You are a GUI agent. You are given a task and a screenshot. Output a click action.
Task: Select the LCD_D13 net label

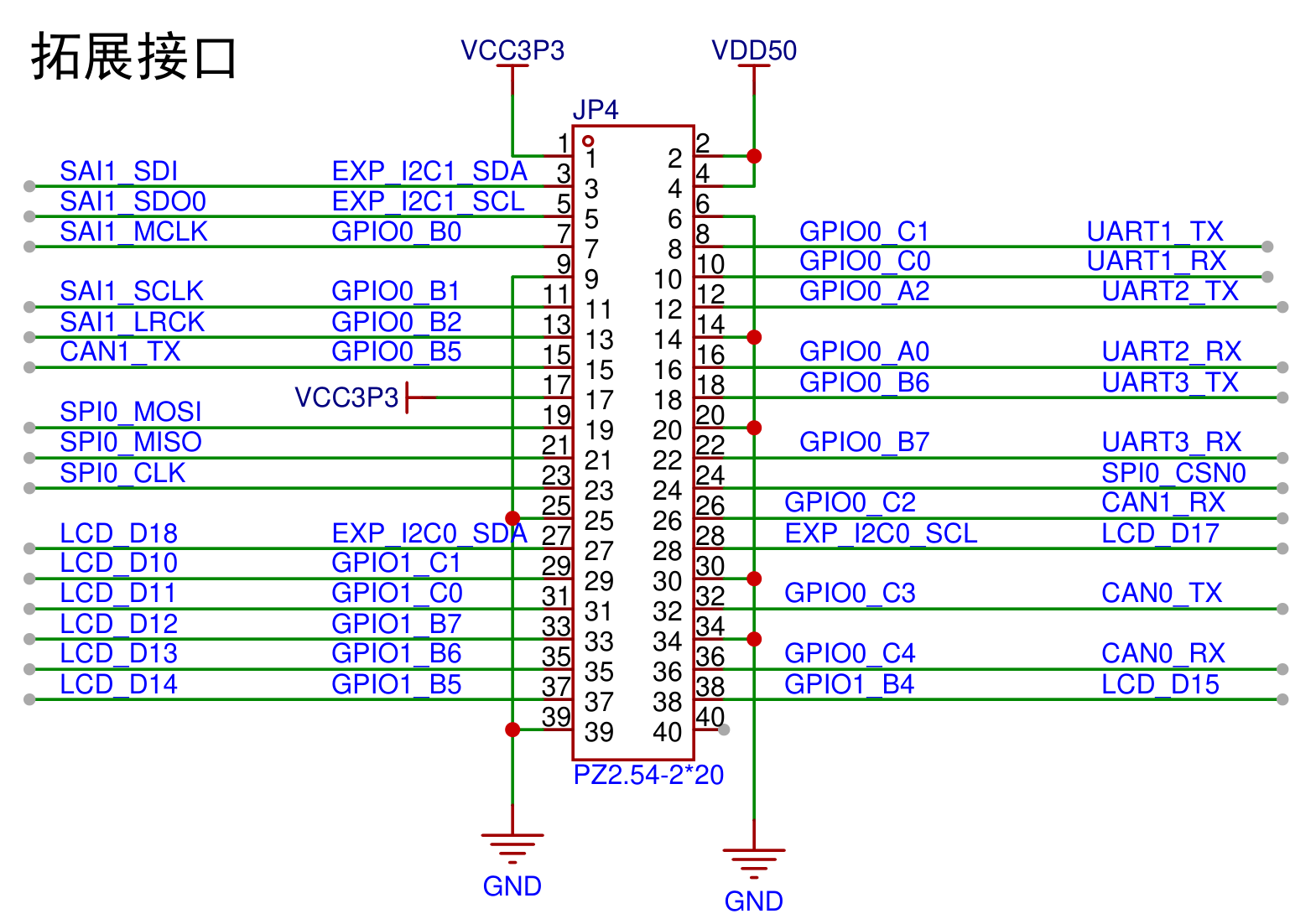coord(118,653)
